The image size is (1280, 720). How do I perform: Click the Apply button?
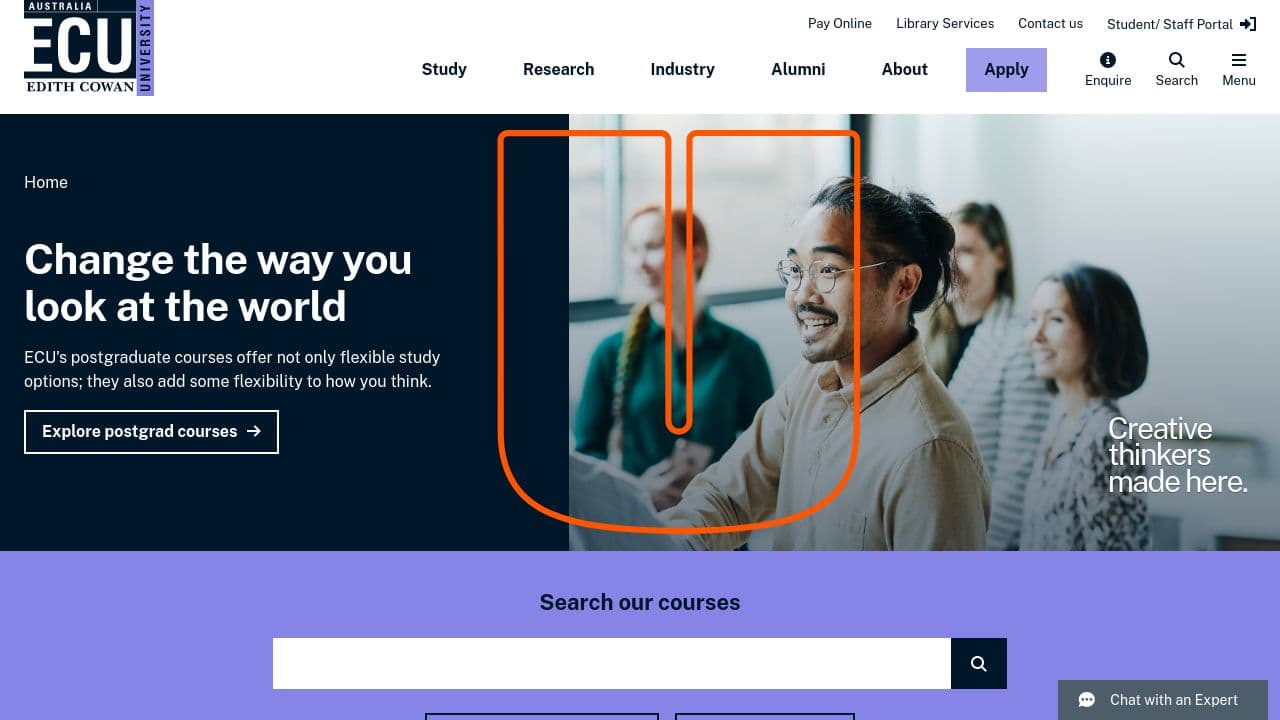pyautogui.click(x=1006, y=69)
